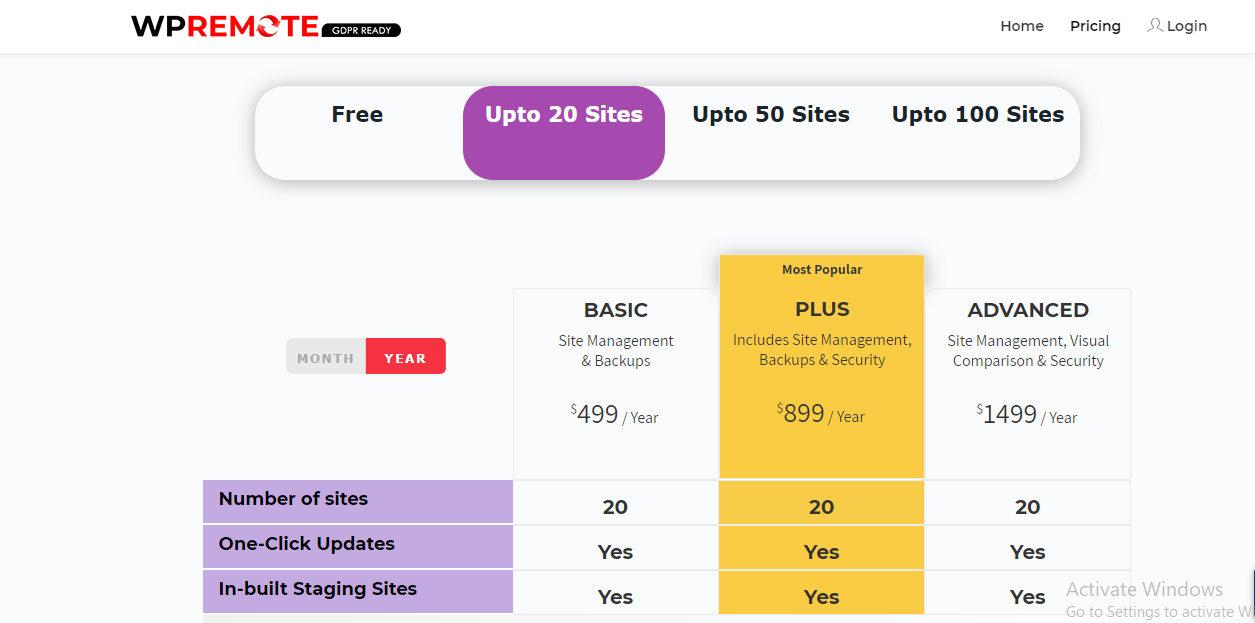The height and width of the screenshot is (623, 1255).
Task: Click the PLUS description mentioning Backups & Security
Action: (x=822, y=350)
